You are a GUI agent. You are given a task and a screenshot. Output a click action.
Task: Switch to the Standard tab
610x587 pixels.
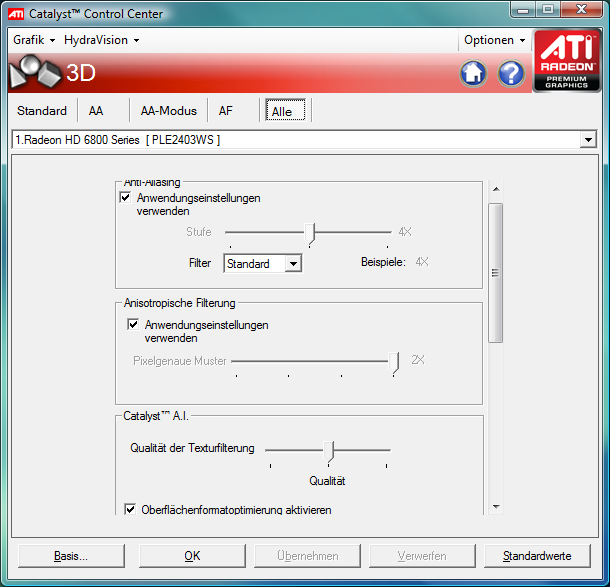tap(42, 111)
